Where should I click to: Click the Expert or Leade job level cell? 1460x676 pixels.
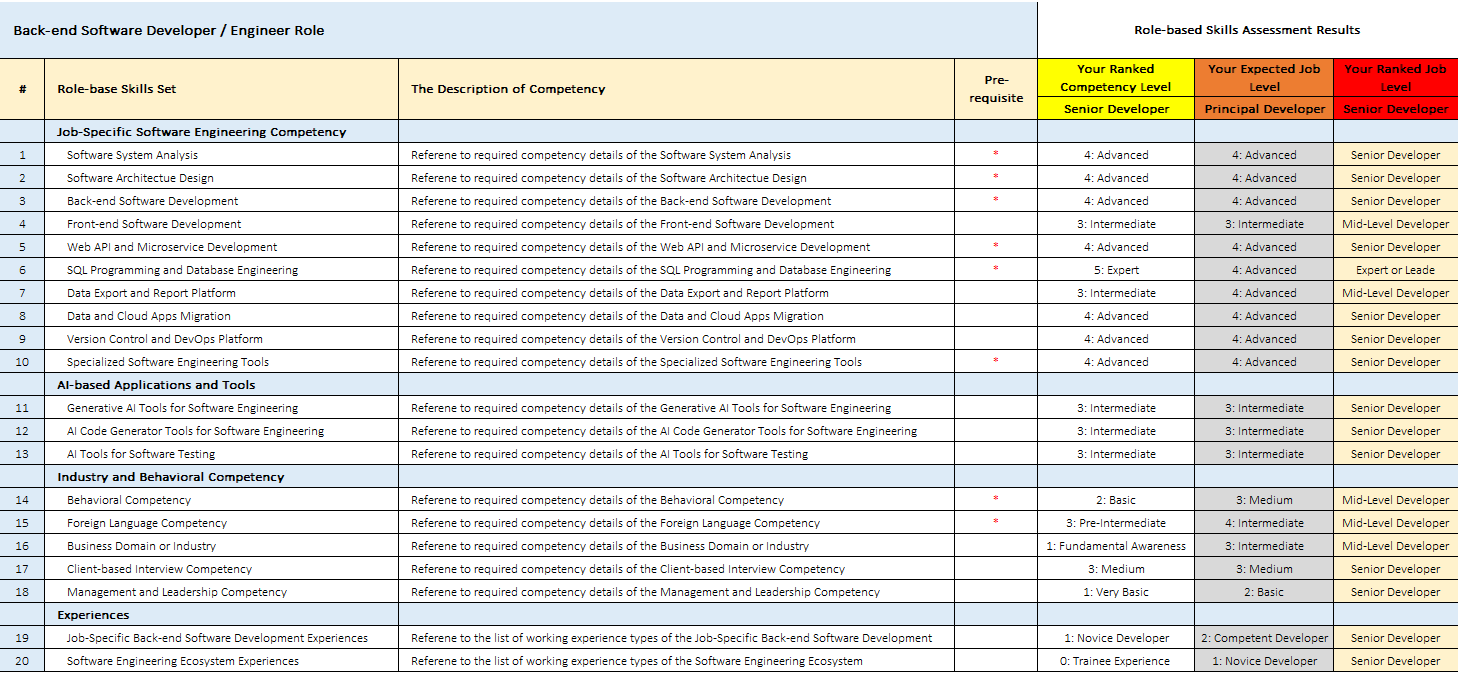(x=1395, y=270)
